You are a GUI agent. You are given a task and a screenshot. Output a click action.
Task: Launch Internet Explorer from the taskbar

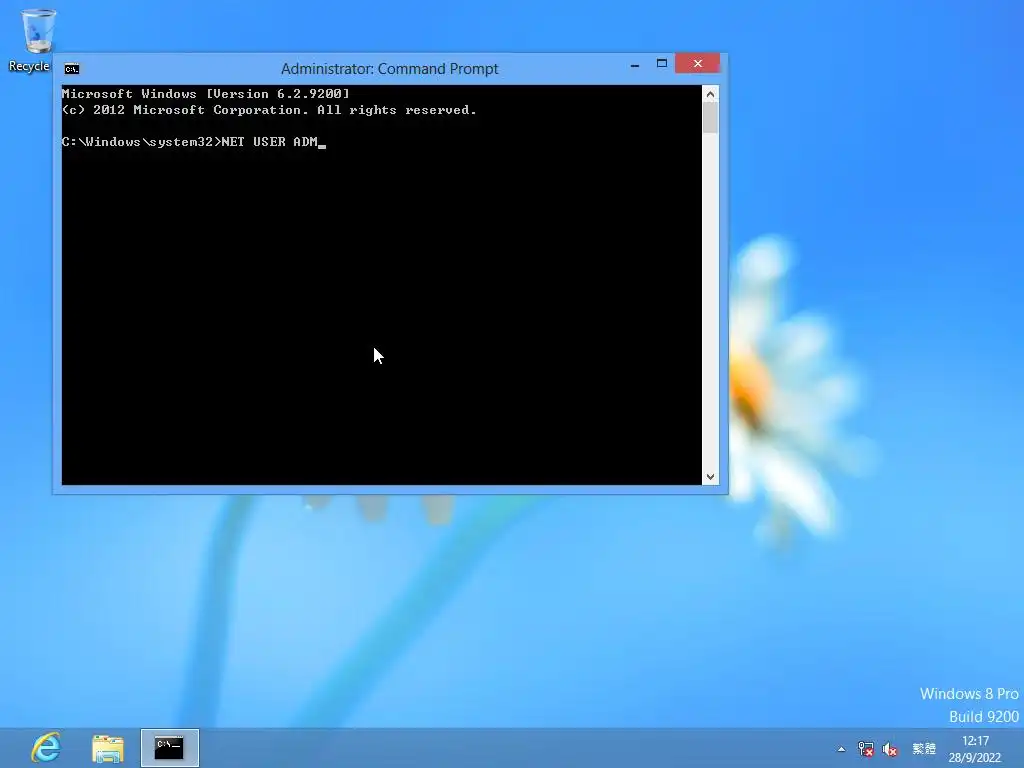click(x=46, y=748)
